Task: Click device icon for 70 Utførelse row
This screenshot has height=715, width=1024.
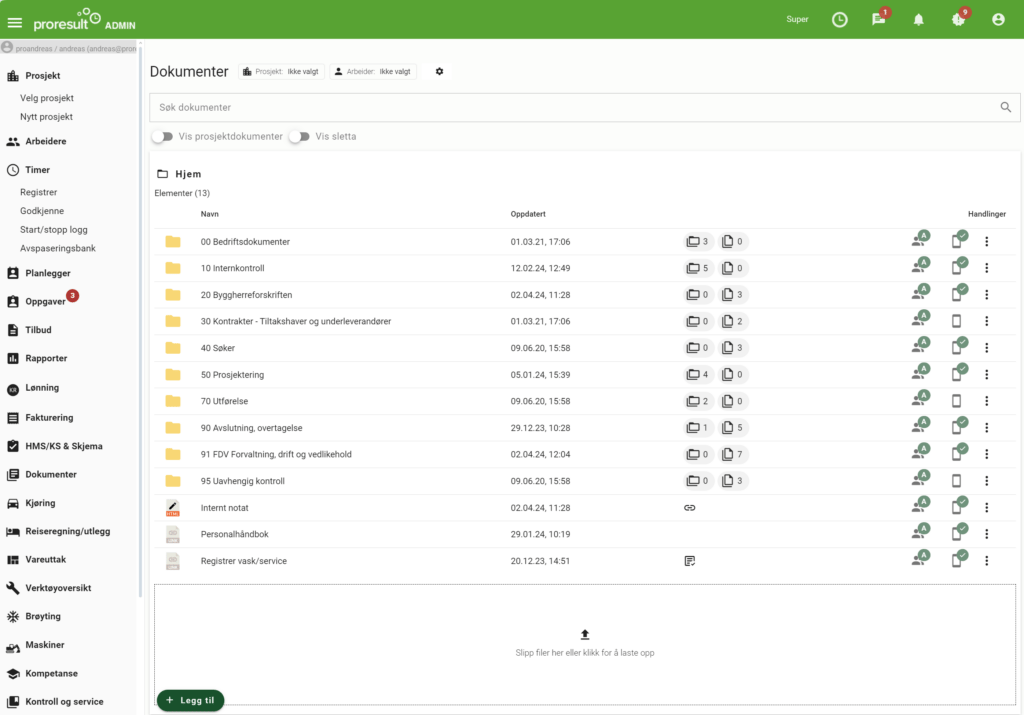Action: [956, 401]
